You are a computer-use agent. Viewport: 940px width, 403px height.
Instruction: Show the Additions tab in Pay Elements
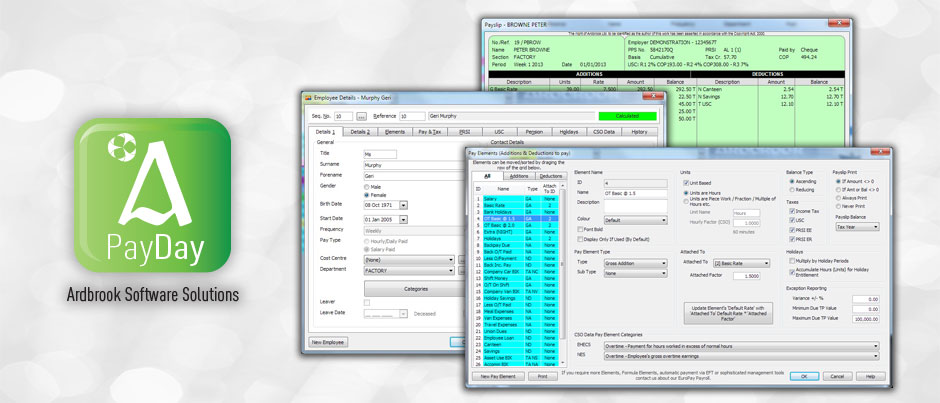click(x=519, y=176)
